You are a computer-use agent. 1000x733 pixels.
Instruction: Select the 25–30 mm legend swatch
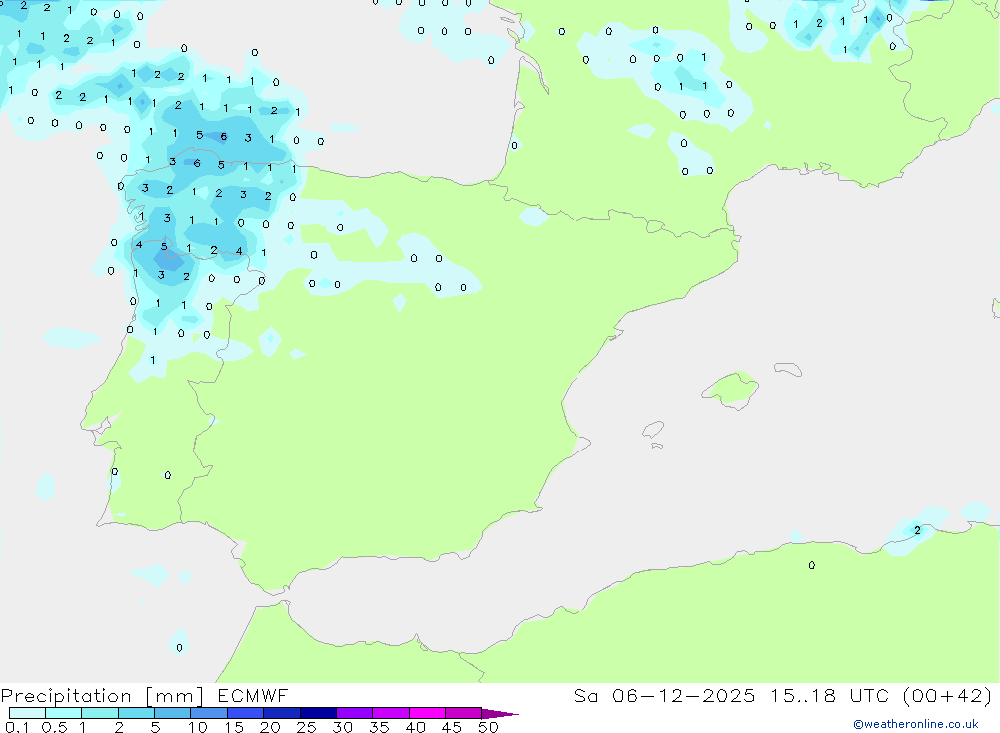tap(318, 713)
